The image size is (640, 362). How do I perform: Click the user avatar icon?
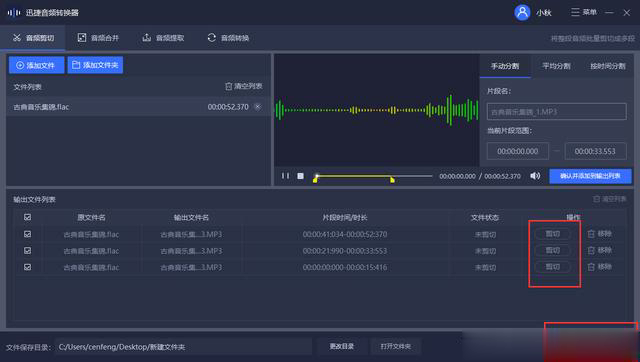[x=522, y=12]
